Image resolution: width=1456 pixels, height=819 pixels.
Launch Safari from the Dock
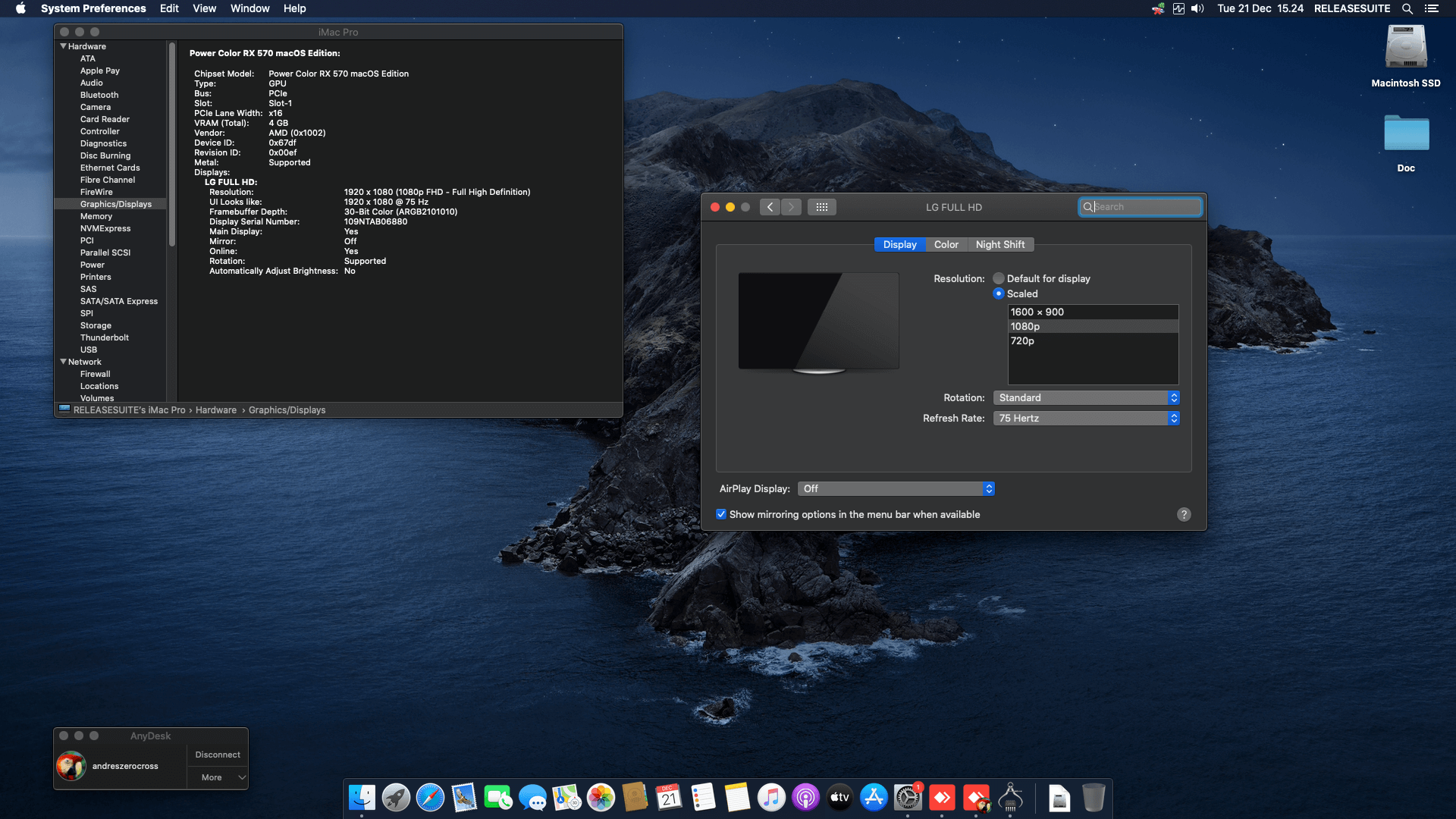pyautogui.click(x=430, y=798)
